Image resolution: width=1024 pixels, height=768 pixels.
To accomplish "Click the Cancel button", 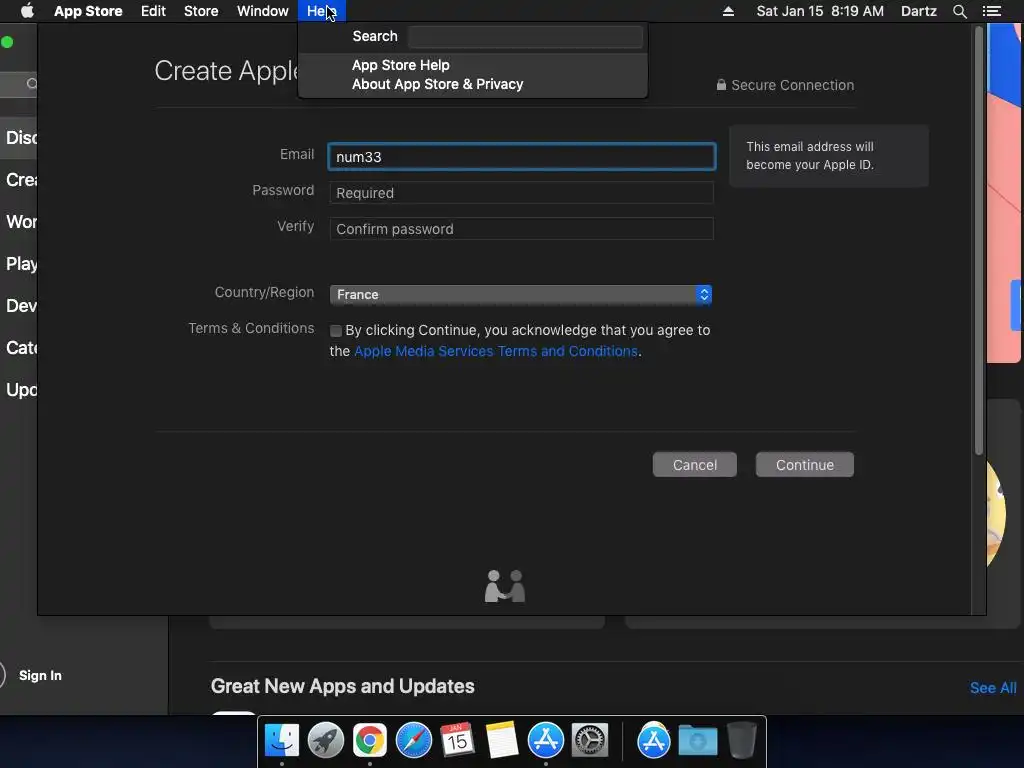I will tap(695, 465).
